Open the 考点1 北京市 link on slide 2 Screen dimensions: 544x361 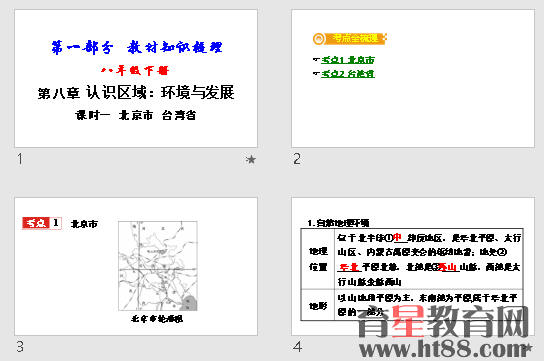pos(348,60)
